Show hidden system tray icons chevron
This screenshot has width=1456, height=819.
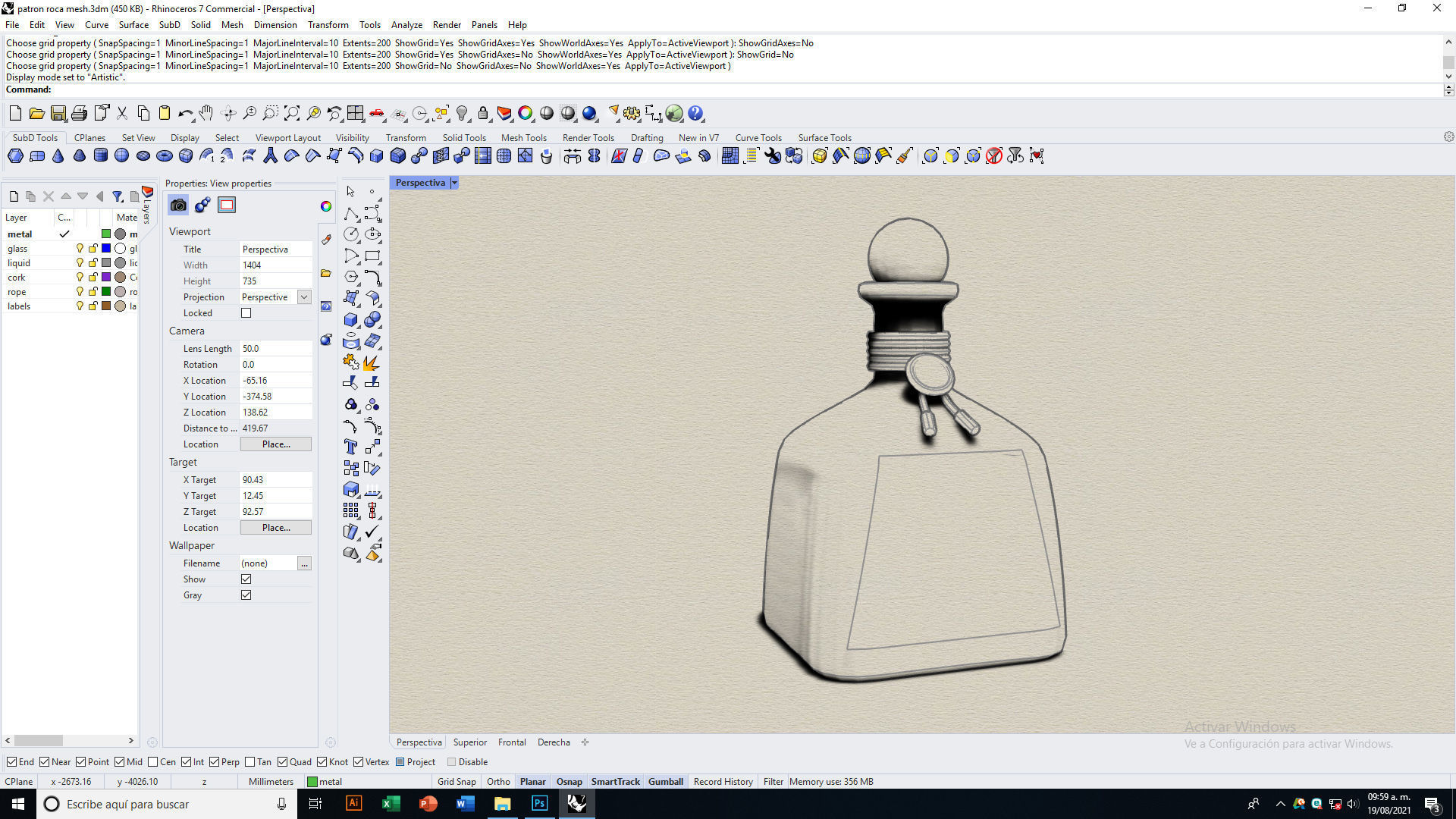click(x=1280, y=804)
